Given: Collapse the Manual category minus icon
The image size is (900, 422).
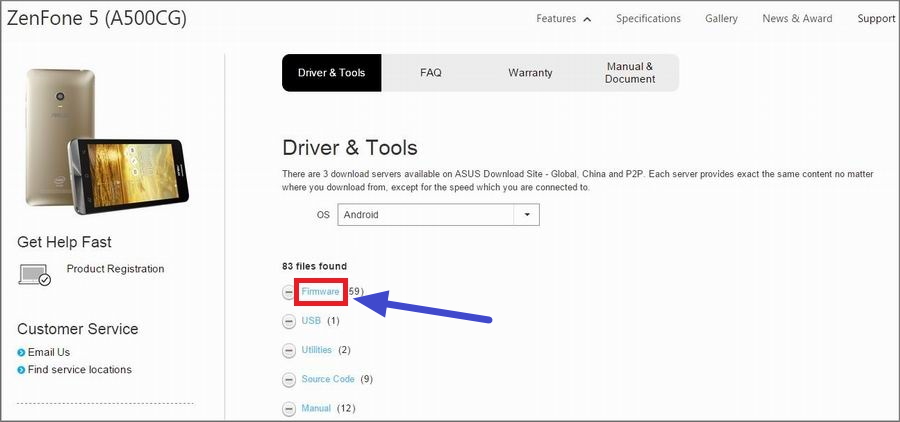Looking at the screenshot, I should 289,409.
